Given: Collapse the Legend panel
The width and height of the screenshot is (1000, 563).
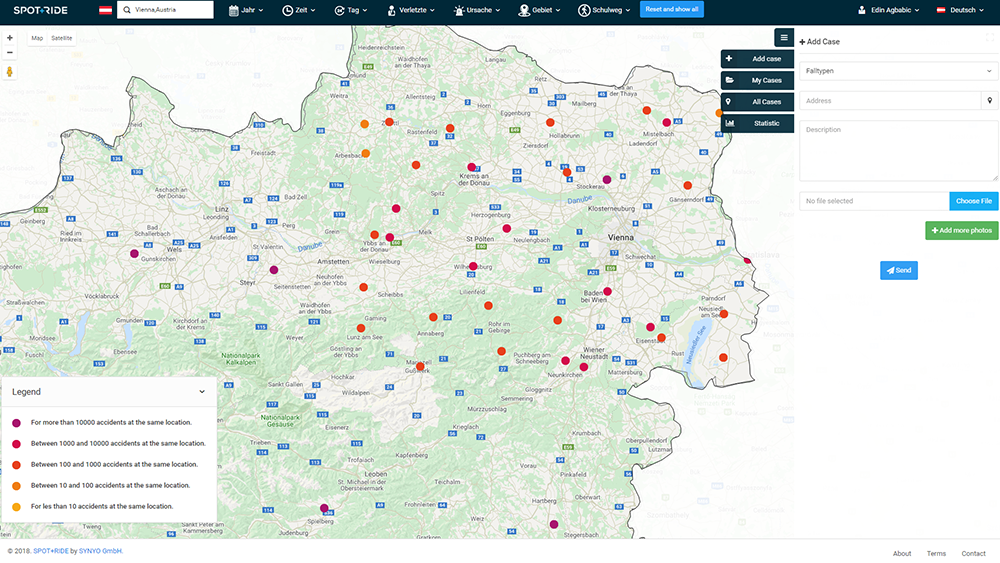Looking at the screenshot, I should 202,392.
